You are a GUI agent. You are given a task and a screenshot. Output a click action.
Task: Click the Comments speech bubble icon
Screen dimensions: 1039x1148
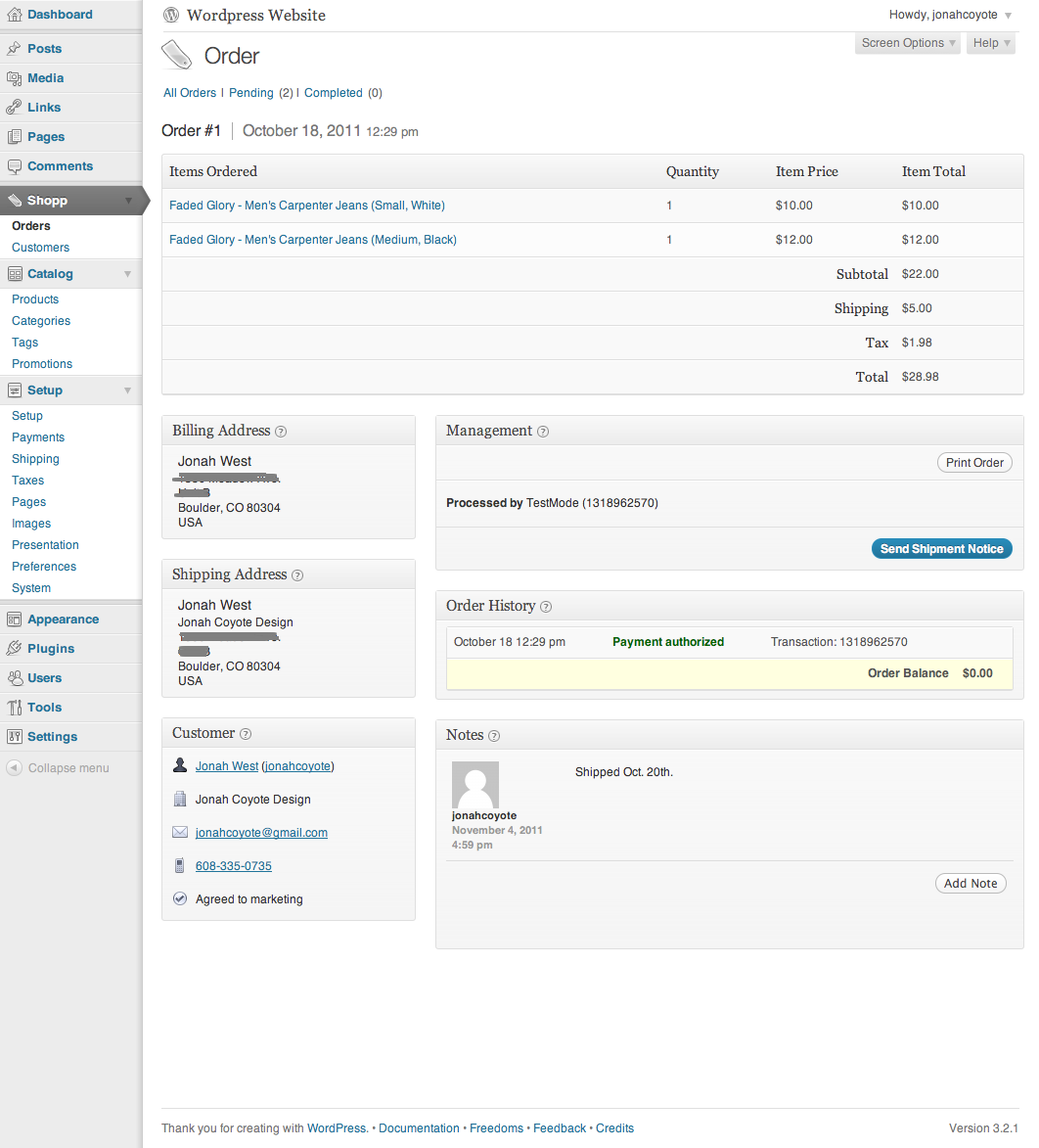click(x=14, y=166)
